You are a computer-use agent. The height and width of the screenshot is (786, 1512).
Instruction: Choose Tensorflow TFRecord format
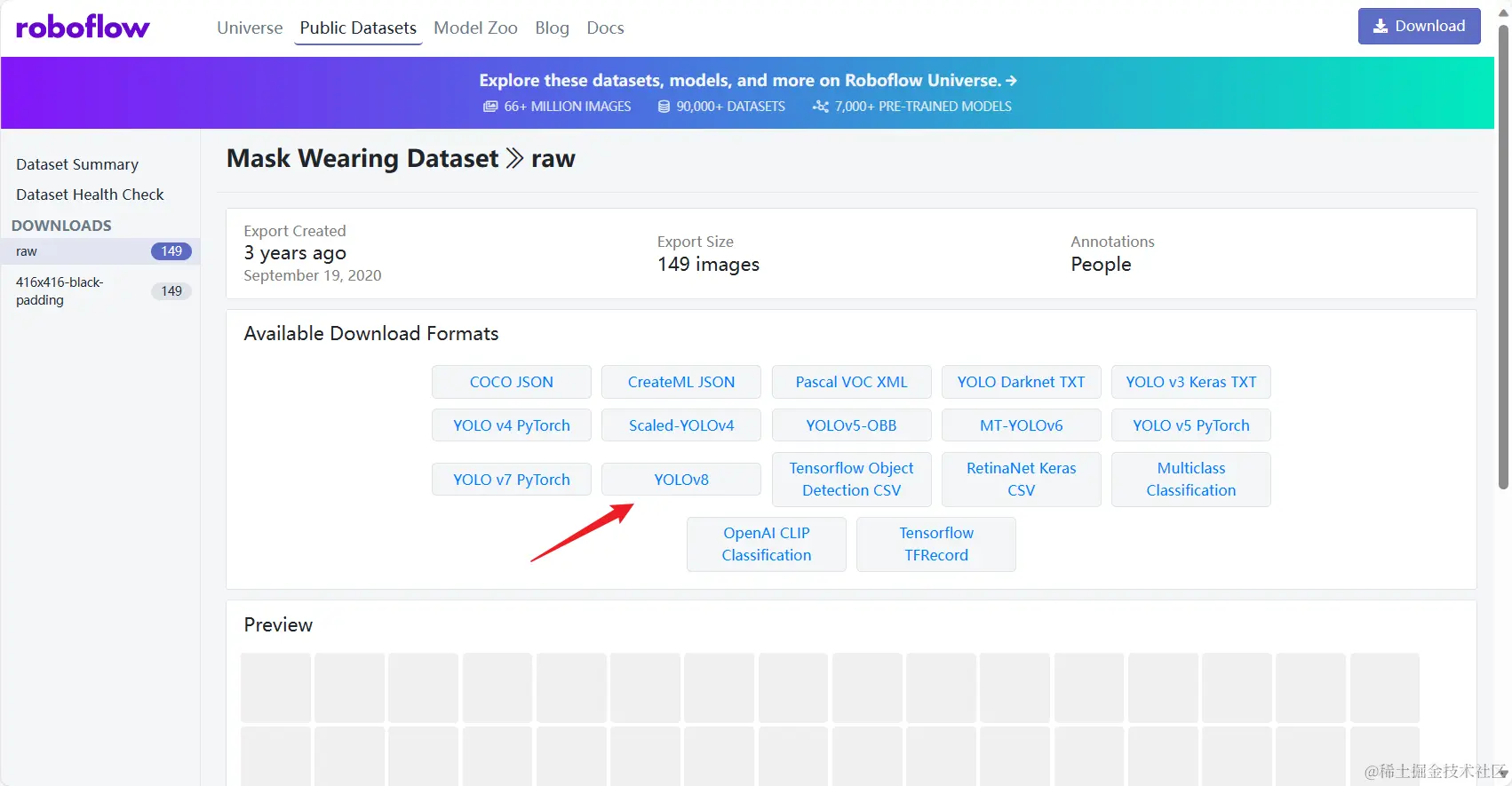[936, 544]
